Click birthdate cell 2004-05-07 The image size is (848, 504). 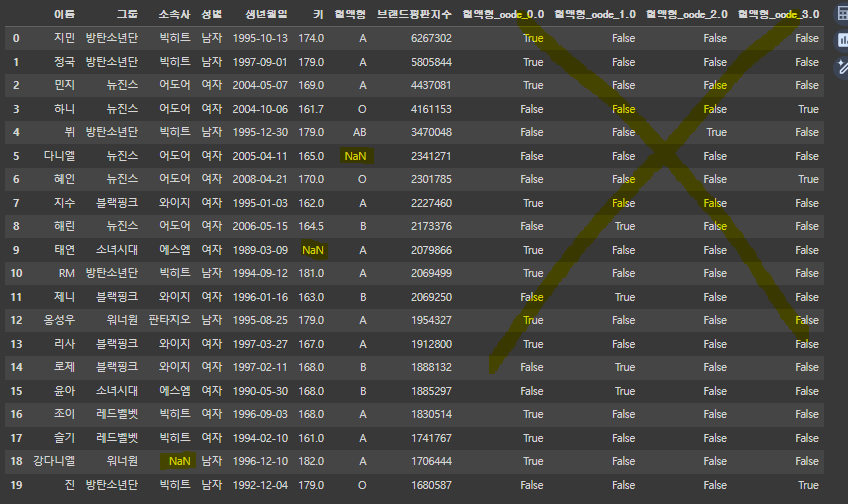pos(260,85)
